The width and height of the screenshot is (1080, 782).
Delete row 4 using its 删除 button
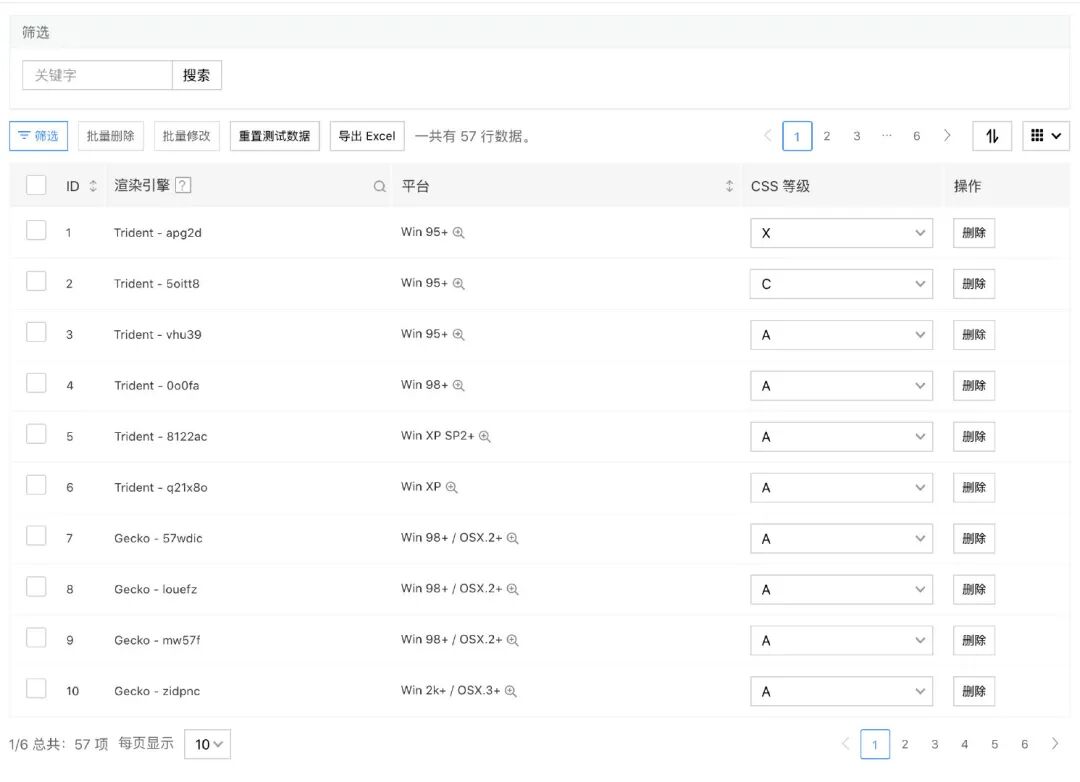(973, 386)
